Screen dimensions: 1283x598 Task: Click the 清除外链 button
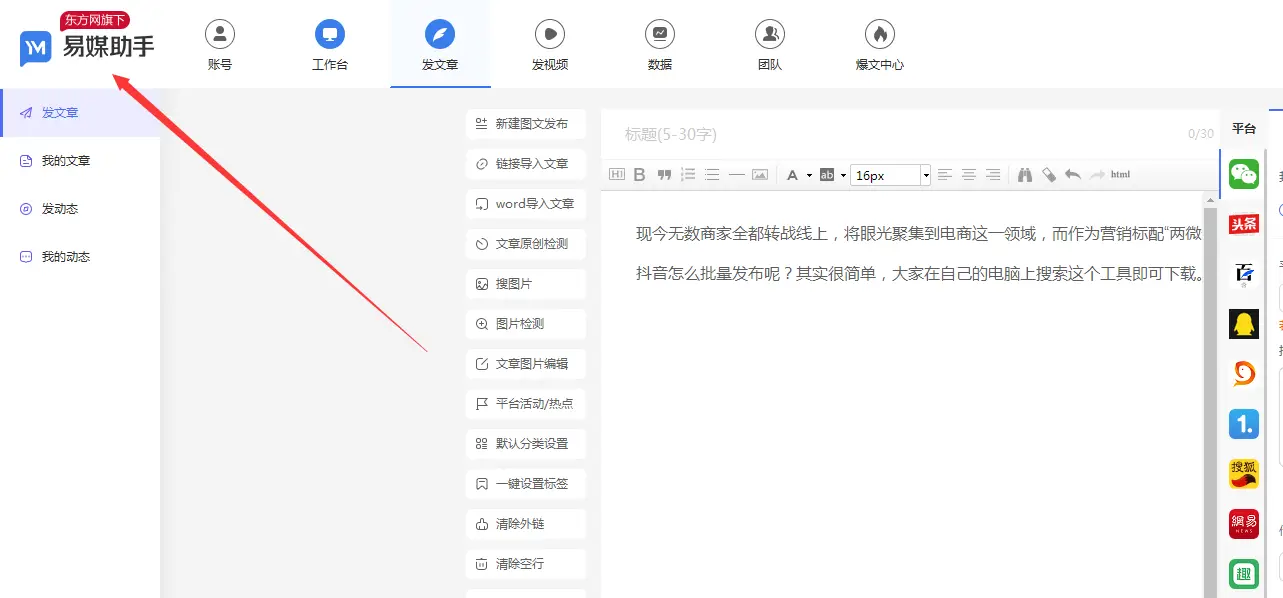tap(526, 524)
